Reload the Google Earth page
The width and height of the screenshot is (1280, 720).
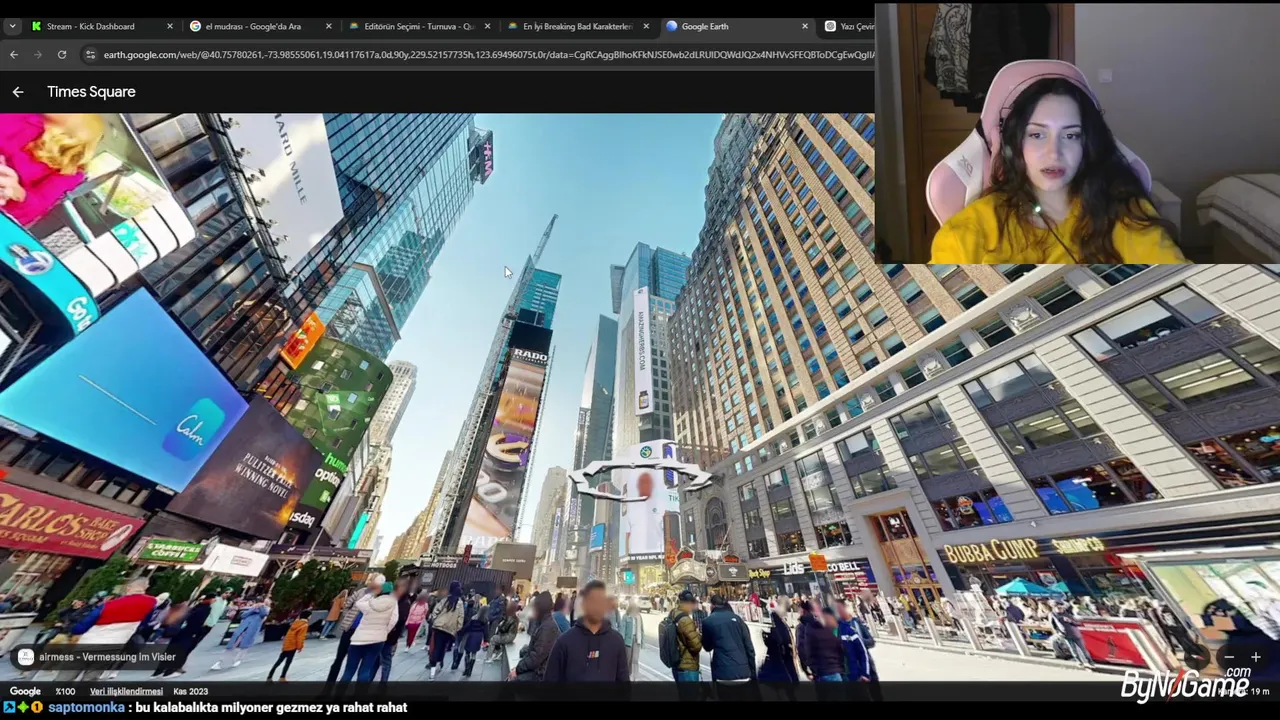[x=62, y=55]
